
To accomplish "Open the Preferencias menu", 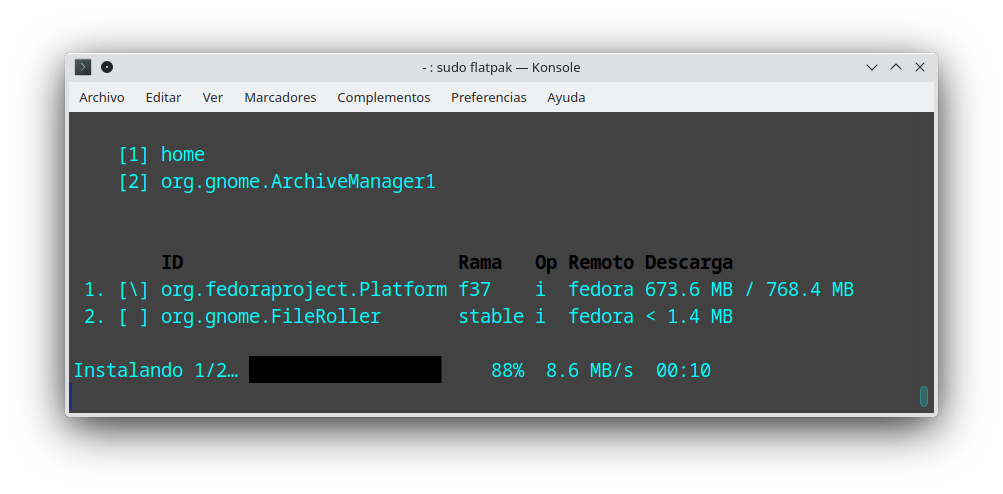I will coord(489,97).
